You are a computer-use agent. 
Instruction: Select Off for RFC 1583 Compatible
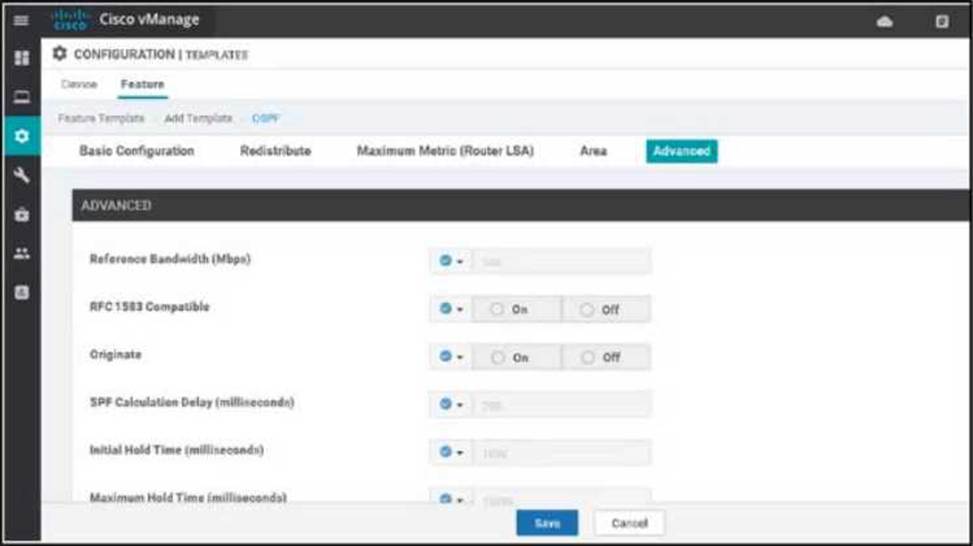tap(606, 309)
